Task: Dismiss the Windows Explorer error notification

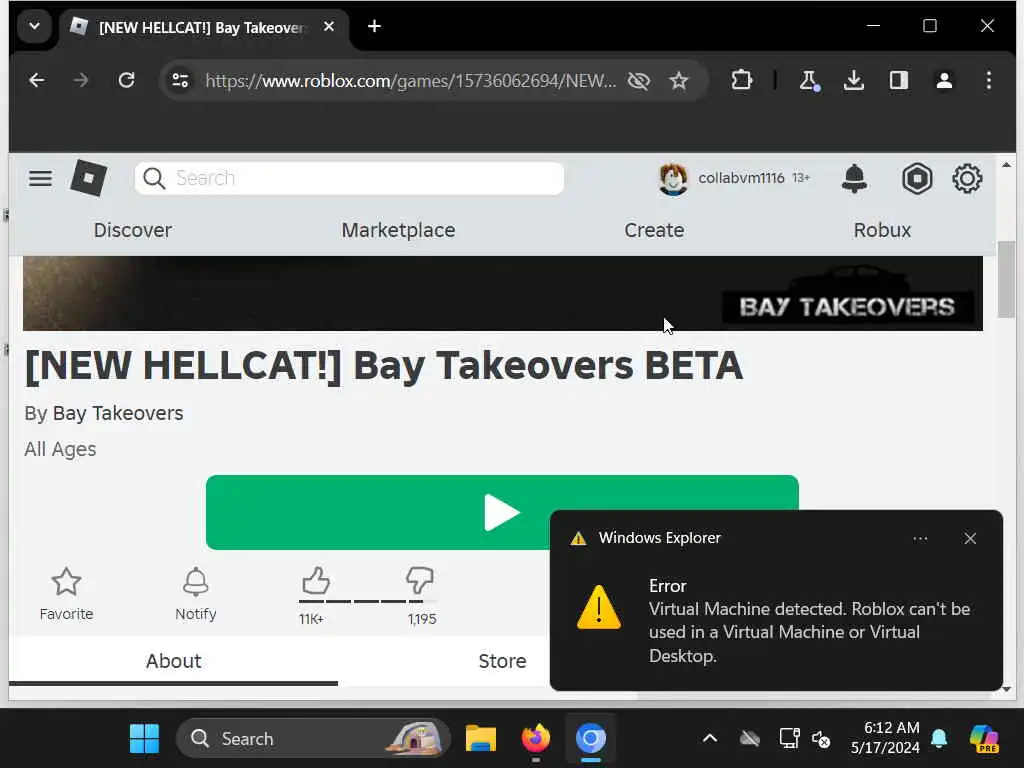Action: pos(970,539)
